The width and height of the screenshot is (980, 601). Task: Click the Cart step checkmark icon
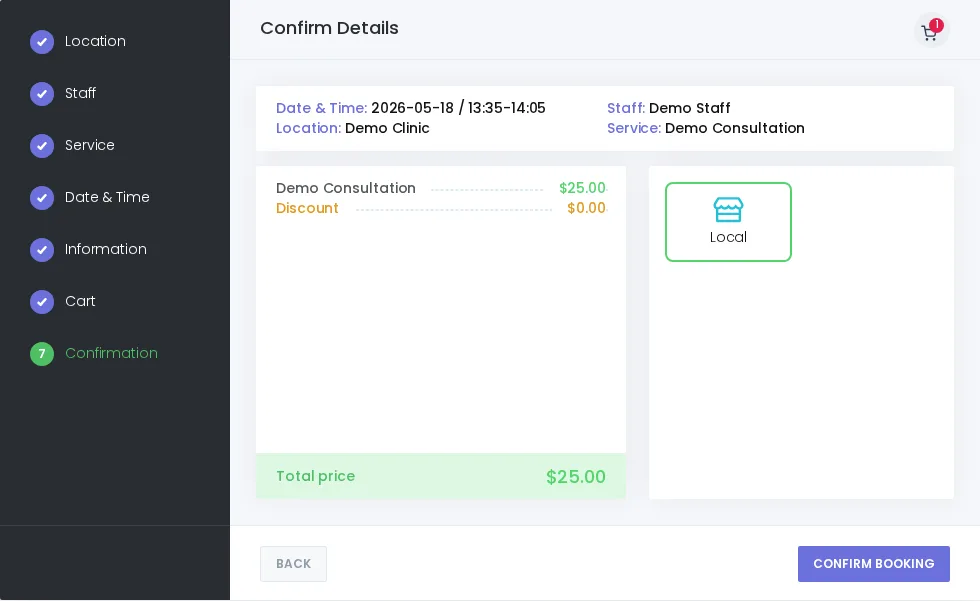tap(42, 301)
